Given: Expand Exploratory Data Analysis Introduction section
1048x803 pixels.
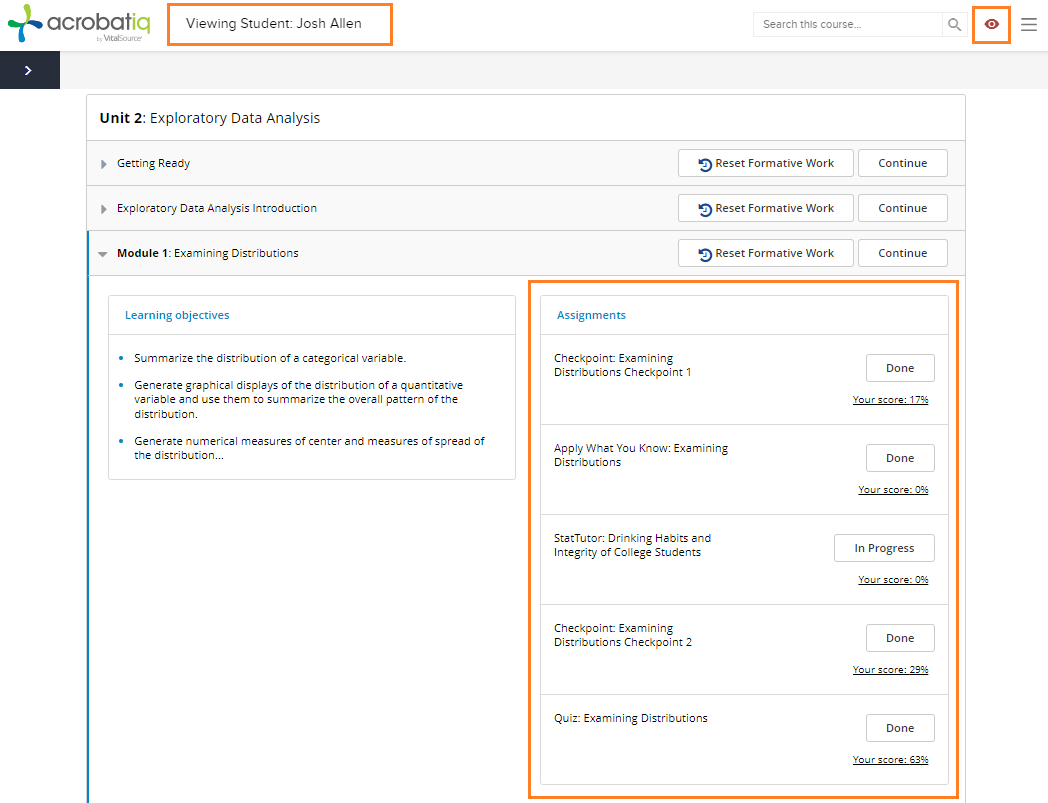Looking at the screenshot, I should point(103,209).
